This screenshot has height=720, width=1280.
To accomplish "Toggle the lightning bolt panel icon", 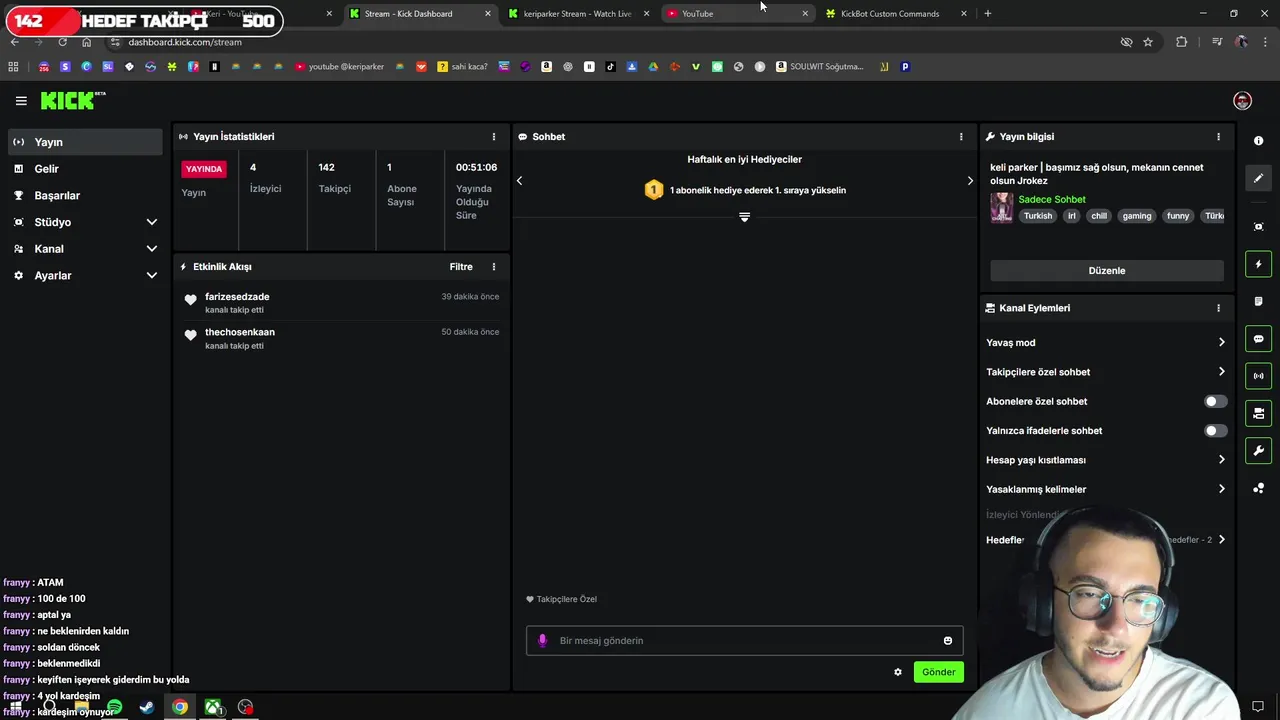I will point(1258,264).
